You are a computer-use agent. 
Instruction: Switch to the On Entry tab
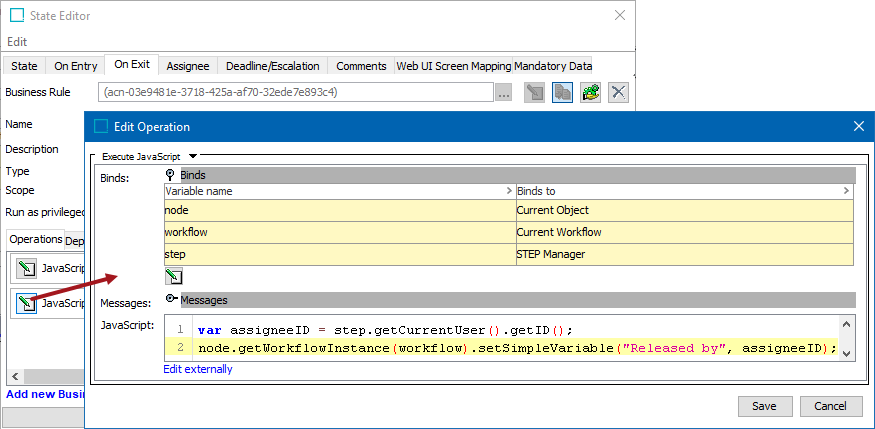coord(75,66)
